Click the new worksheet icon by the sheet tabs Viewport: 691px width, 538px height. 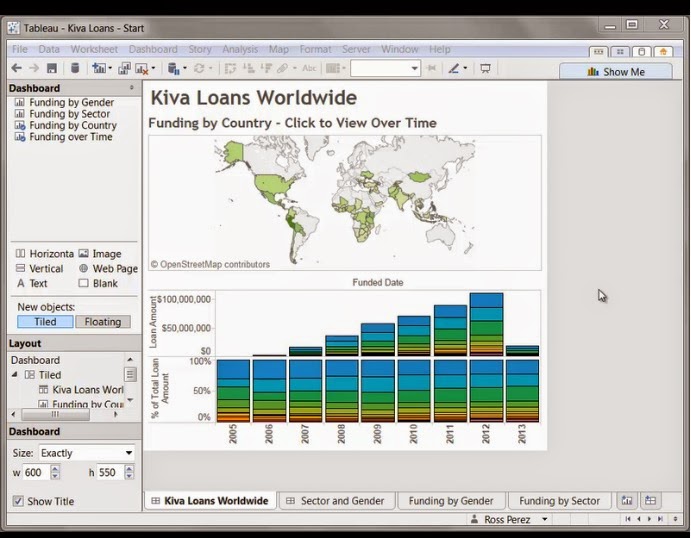[x=627, y=501]
